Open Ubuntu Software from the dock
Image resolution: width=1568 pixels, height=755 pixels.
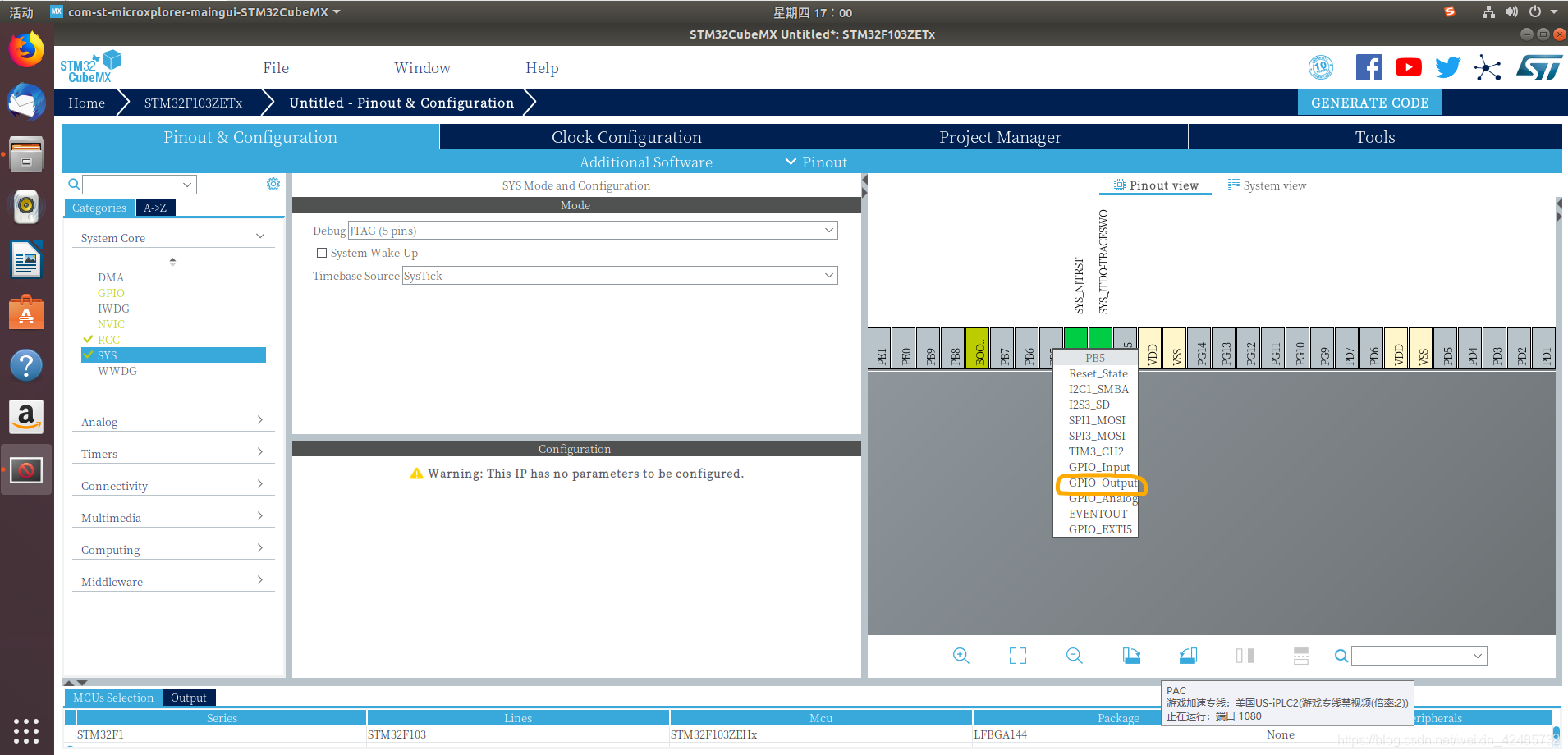click(x=26, y=313)
